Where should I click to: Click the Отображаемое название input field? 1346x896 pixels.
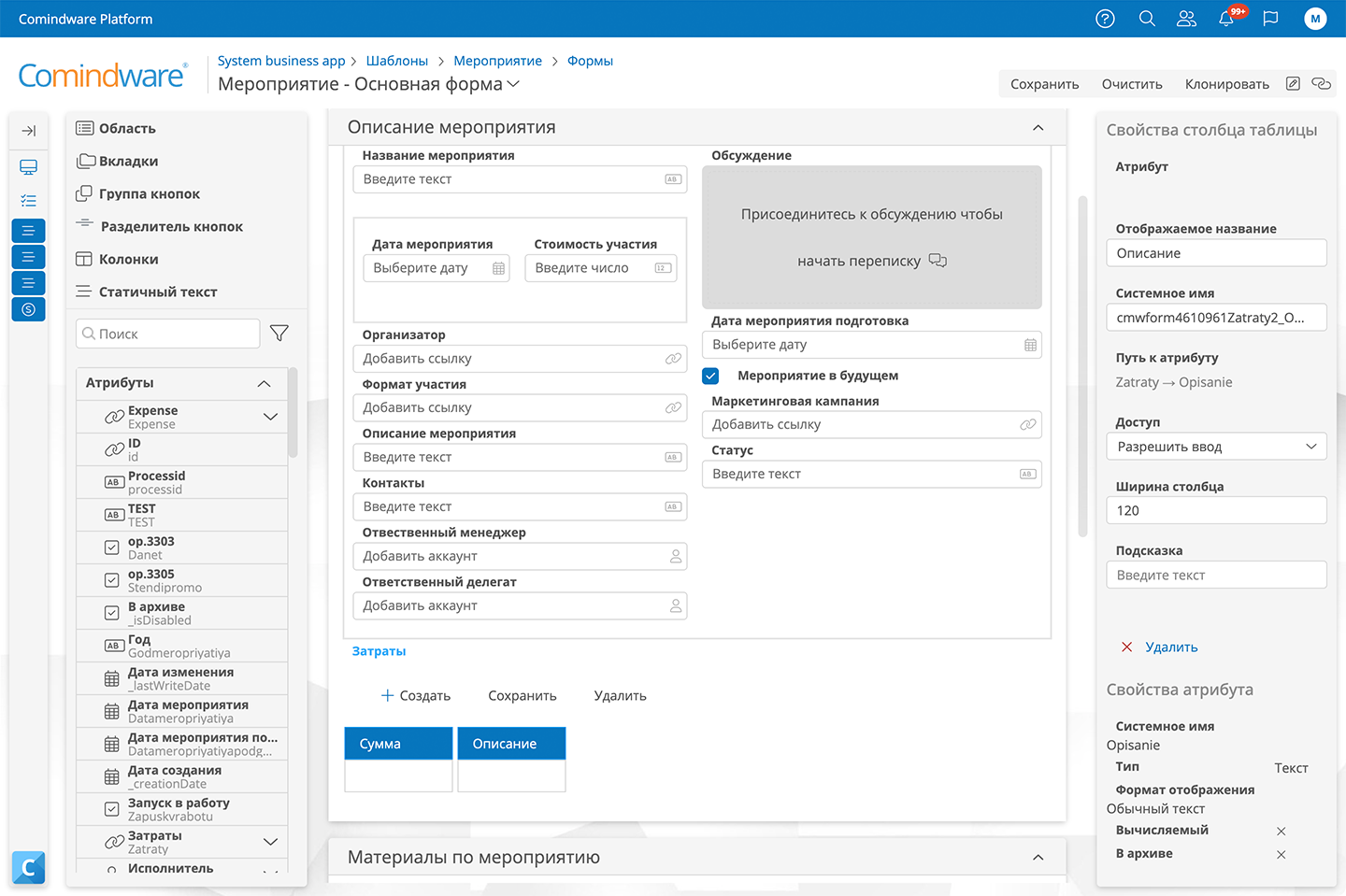click(1216, 253)
